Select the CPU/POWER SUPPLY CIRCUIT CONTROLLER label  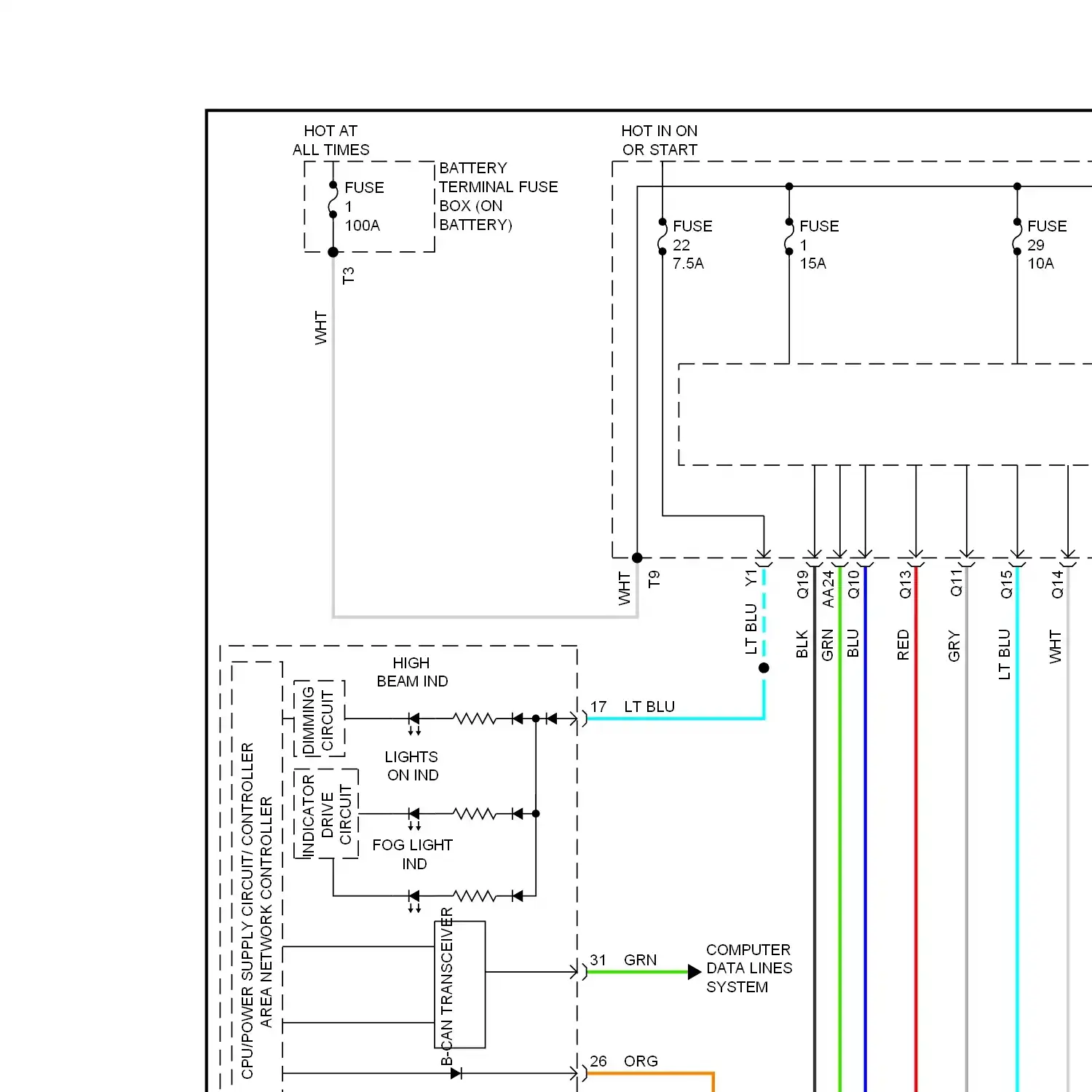click(x=248, y=910)
